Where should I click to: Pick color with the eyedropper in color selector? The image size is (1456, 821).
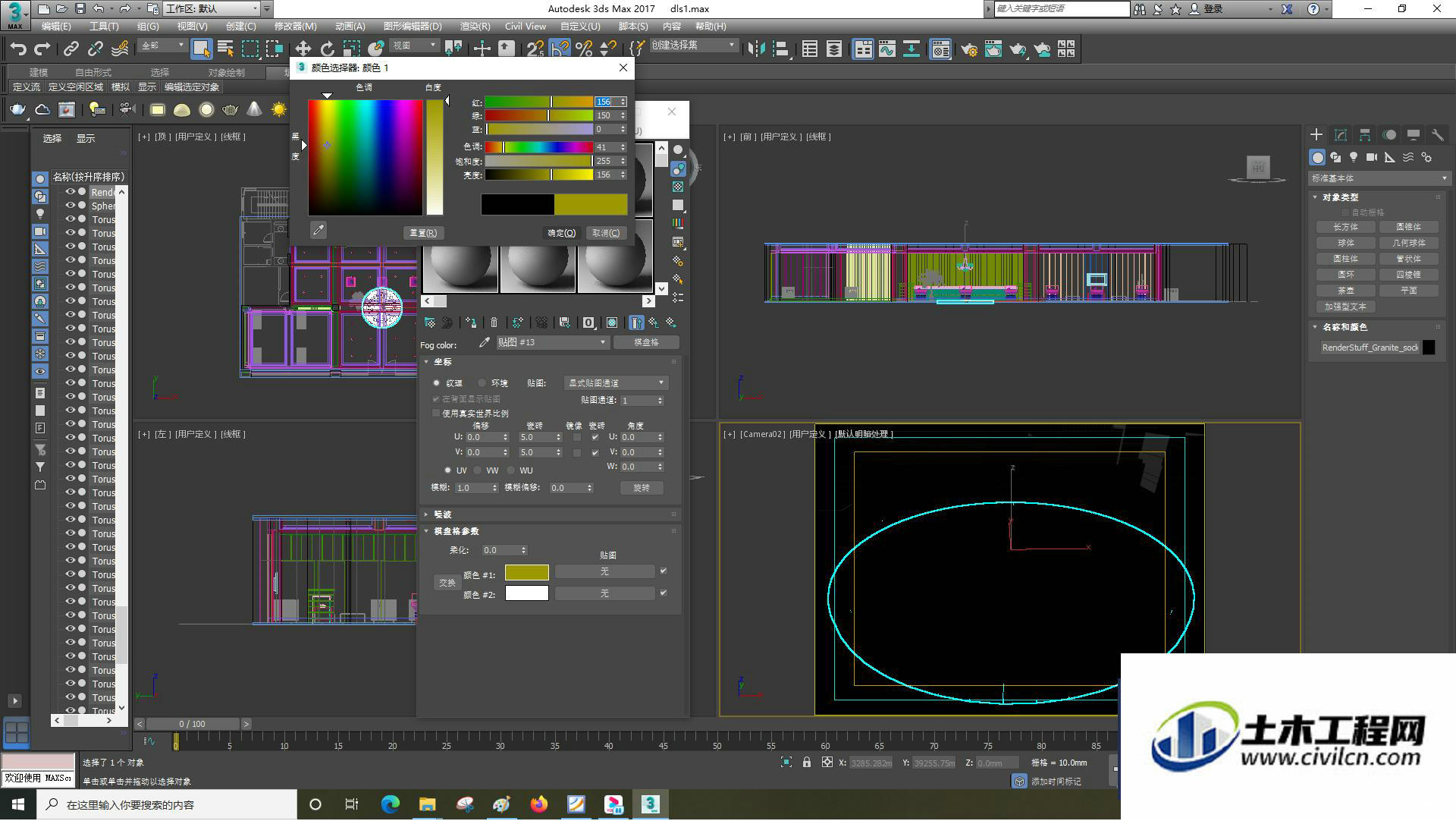[x=318, y=230]
